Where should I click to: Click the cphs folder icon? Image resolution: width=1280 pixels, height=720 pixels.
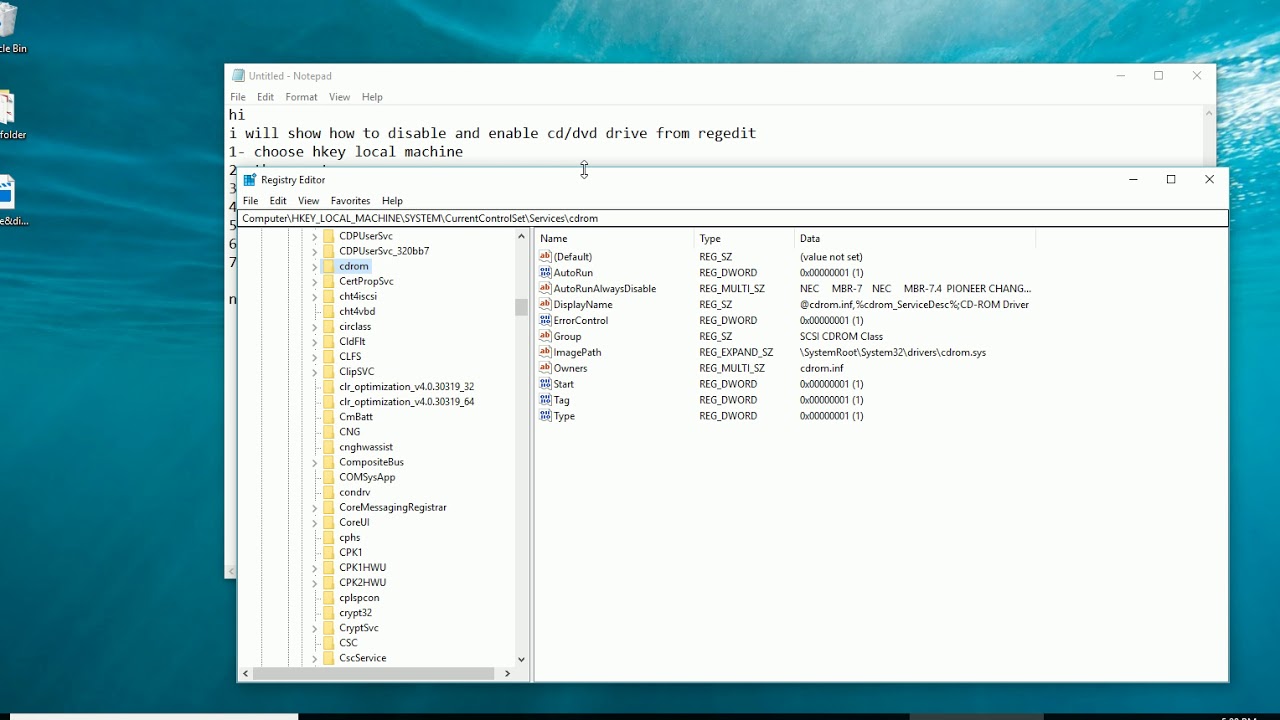(x=329, y=537)
